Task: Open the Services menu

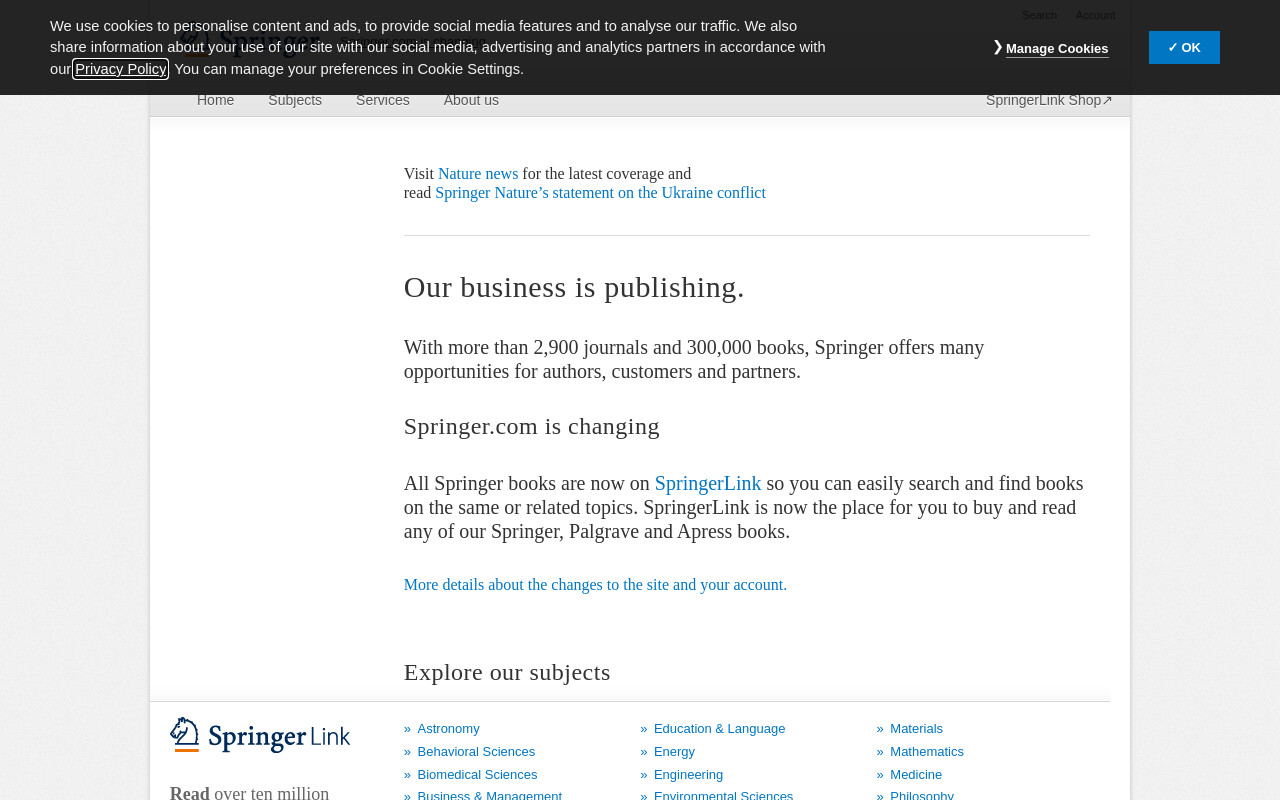Action: coord(383,100)
